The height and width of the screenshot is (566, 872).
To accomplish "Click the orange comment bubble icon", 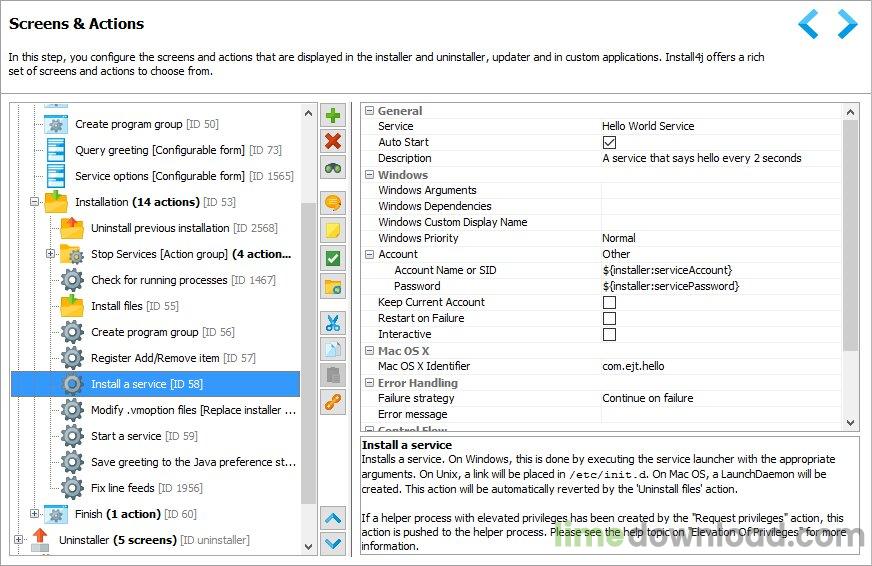I will pyautogui.click(x=333, y=203).
